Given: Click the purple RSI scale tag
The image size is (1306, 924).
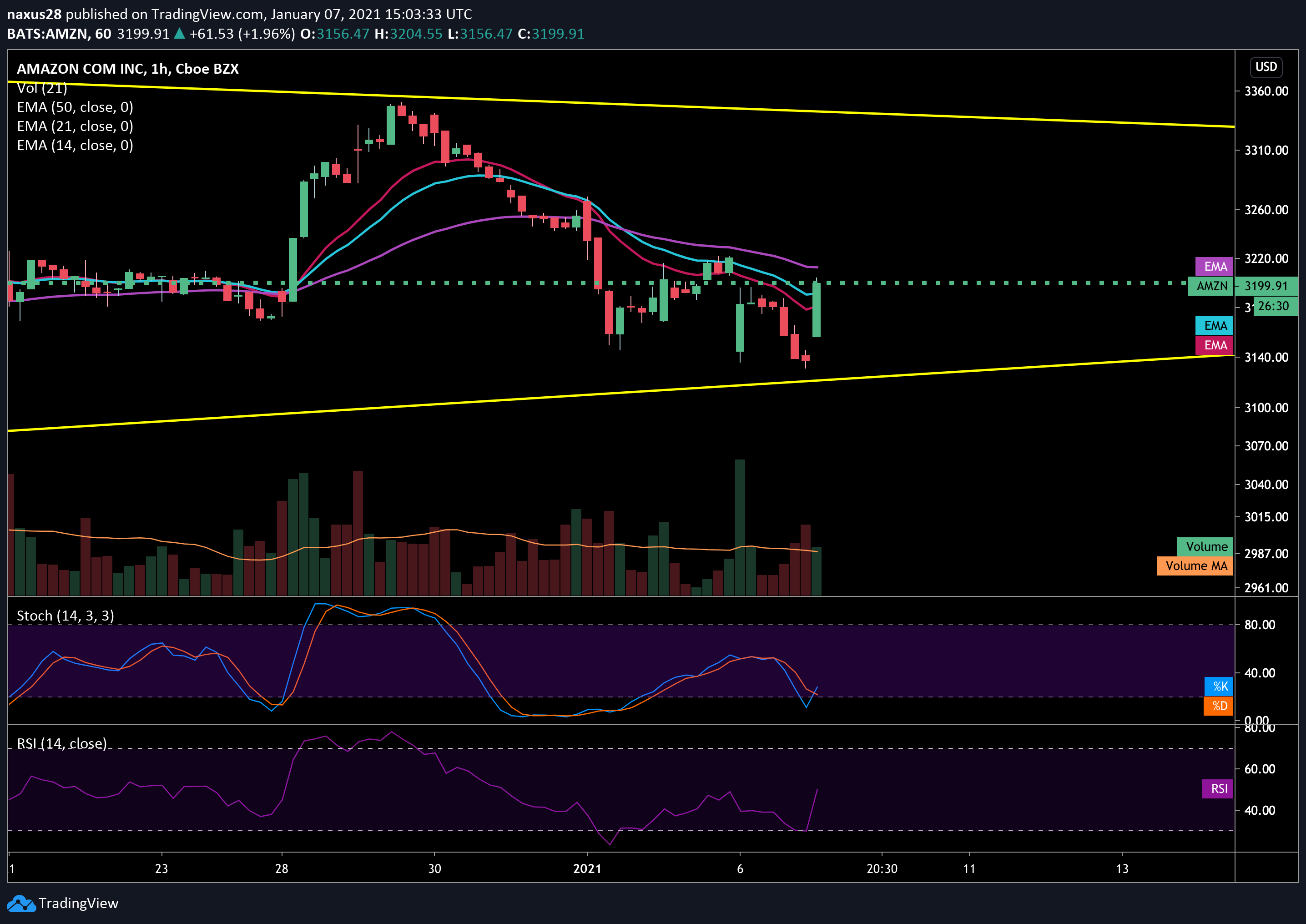Looking at the screenshot, I should [1218, 789].
